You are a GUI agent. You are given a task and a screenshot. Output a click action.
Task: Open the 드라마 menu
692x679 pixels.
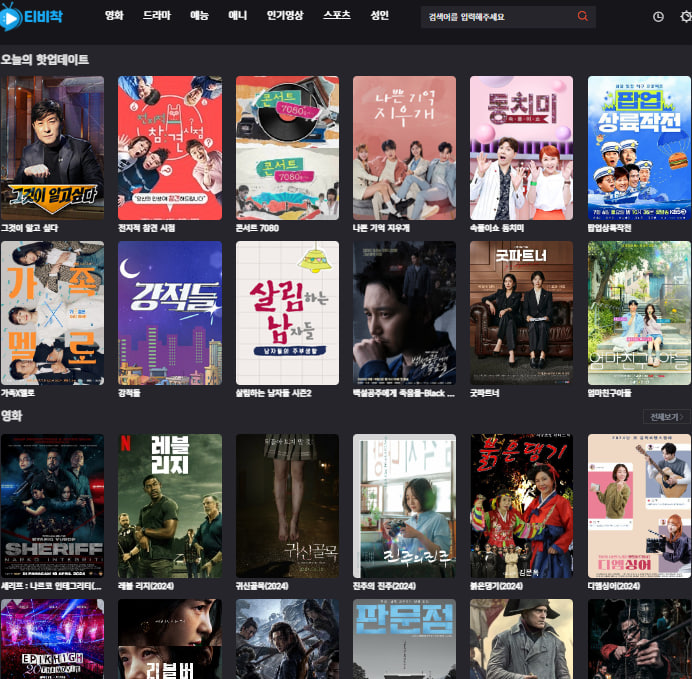pyautogui.click(x=157, y=15)
